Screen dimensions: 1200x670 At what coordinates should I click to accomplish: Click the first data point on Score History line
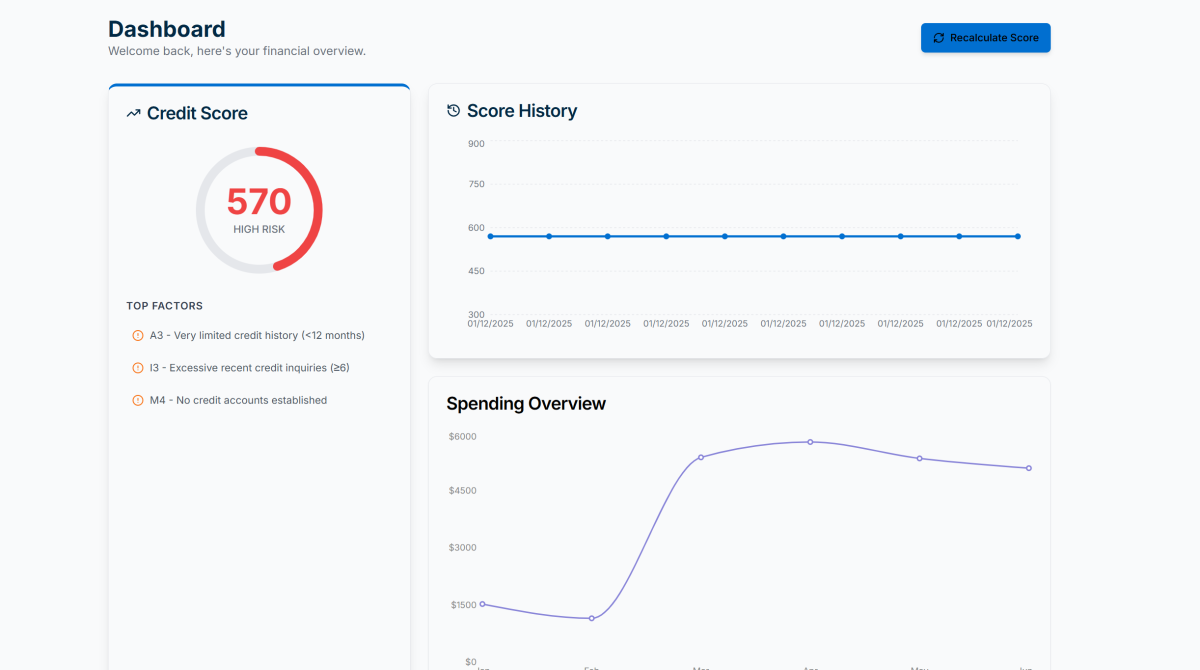491,236
